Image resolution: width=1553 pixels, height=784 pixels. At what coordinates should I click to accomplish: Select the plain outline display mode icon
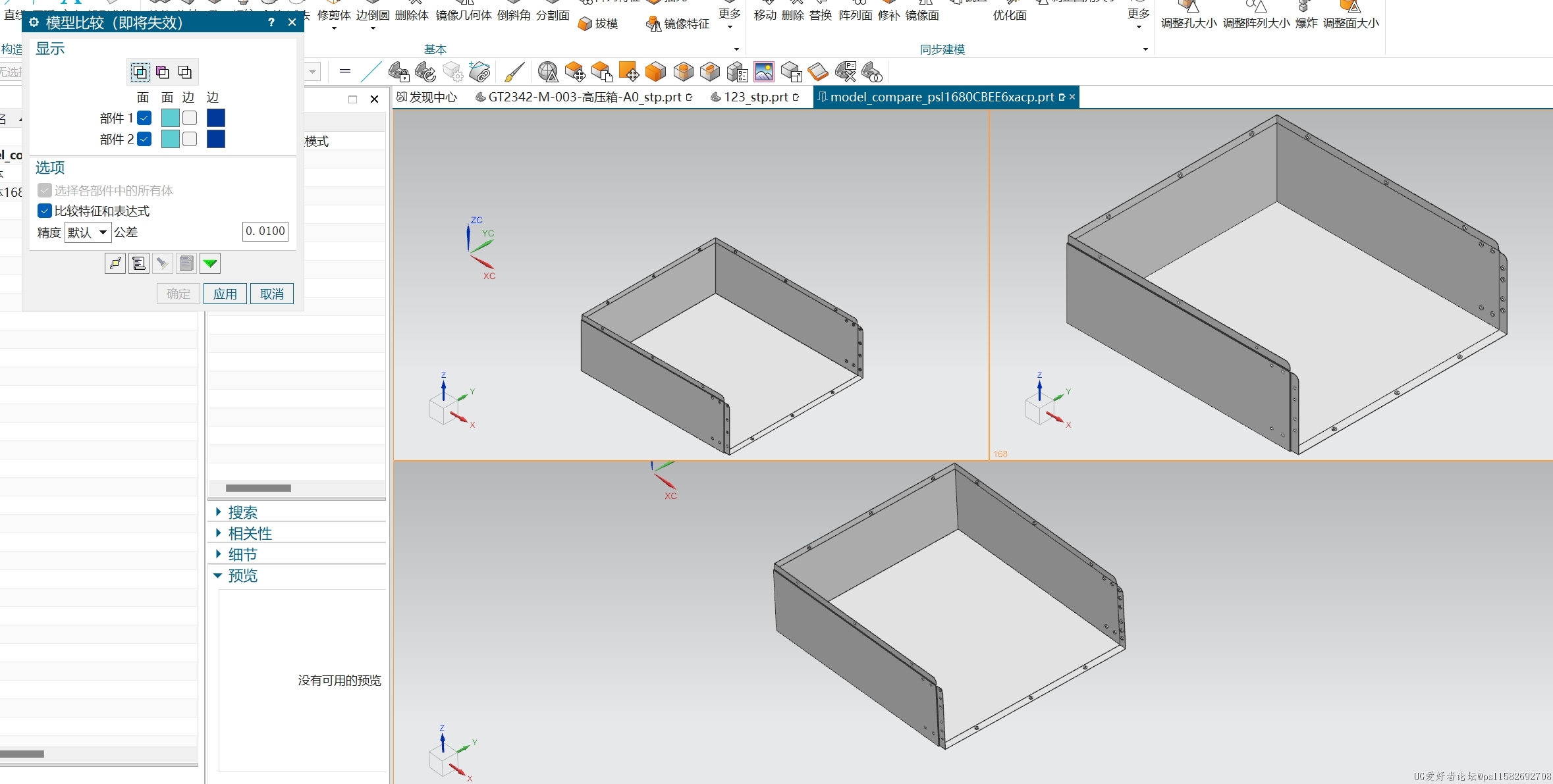(185, 72)
